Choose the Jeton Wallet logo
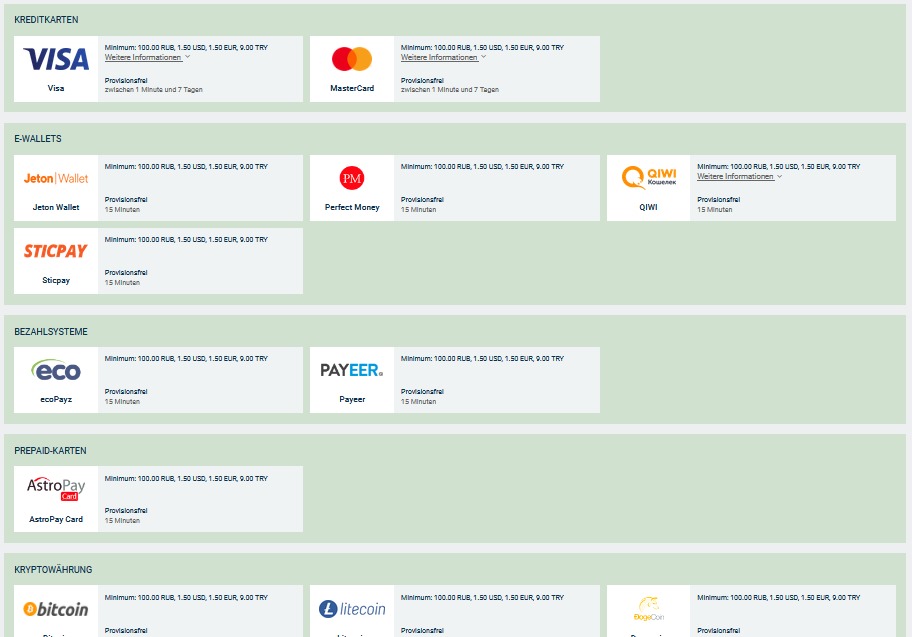This screenshot has width=912, height=637. pos(56,179)
